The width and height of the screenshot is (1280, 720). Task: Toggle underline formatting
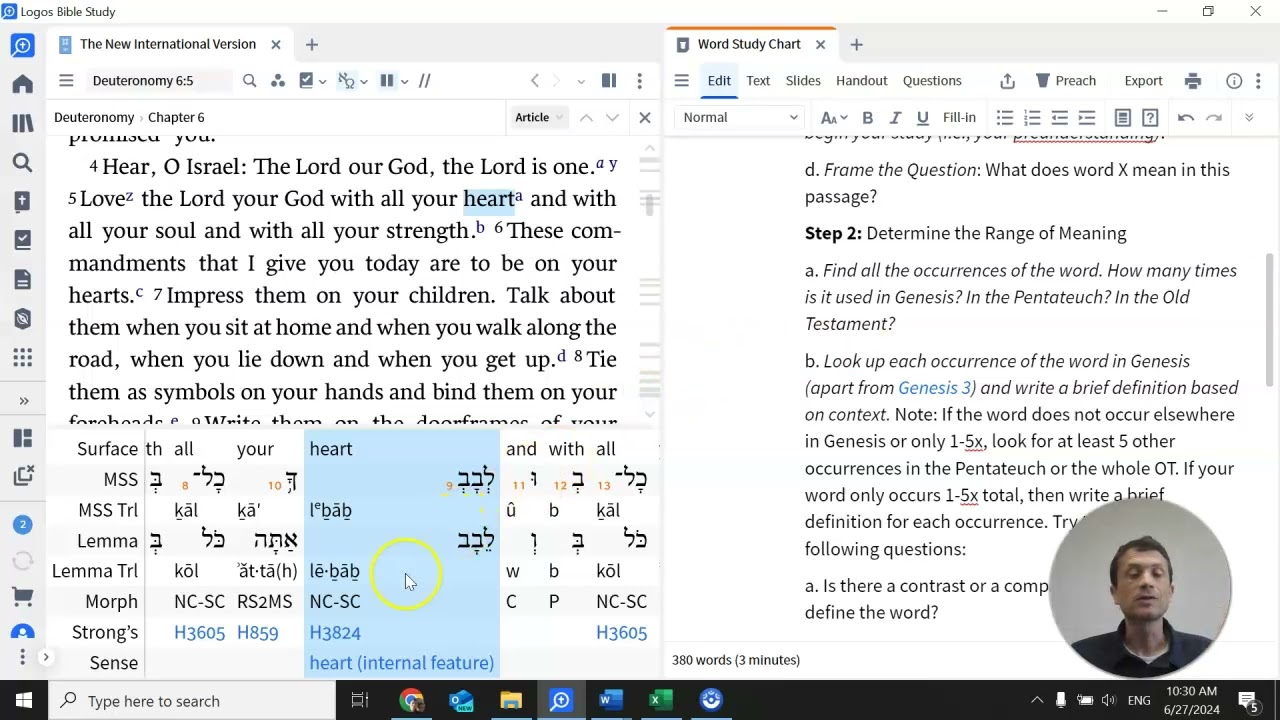[x=922, y=117]
